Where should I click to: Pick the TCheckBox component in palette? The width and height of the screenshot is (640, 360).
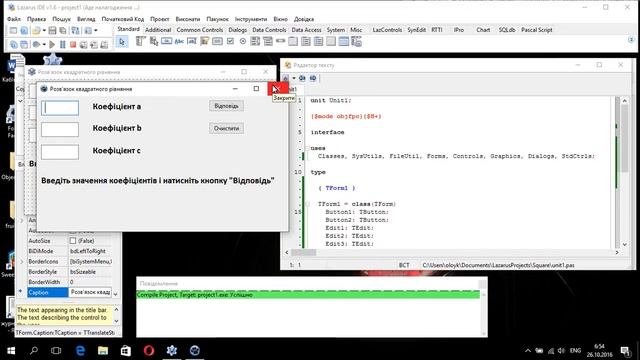230,41
